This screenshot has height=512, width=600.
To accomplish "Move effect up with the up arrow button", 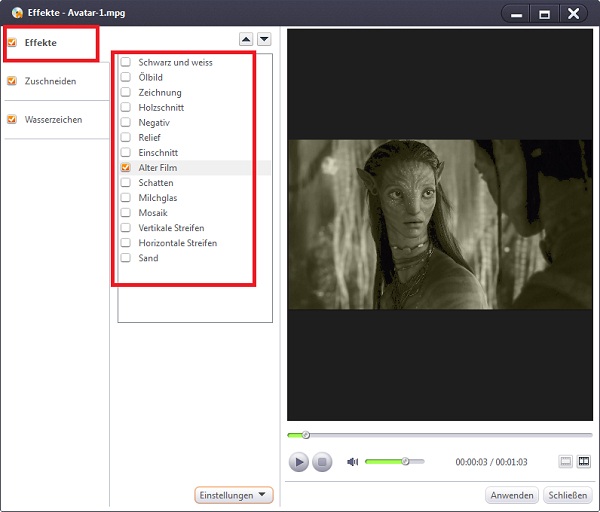I will 246,39.
